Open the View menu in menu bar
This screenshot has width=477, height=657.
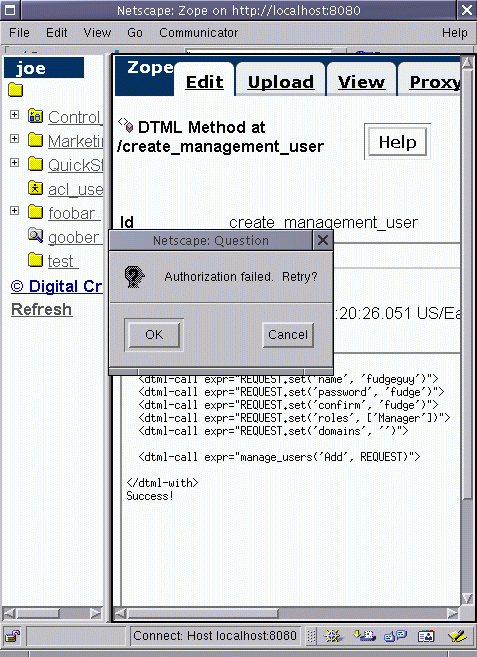click(x=97, y=33)
